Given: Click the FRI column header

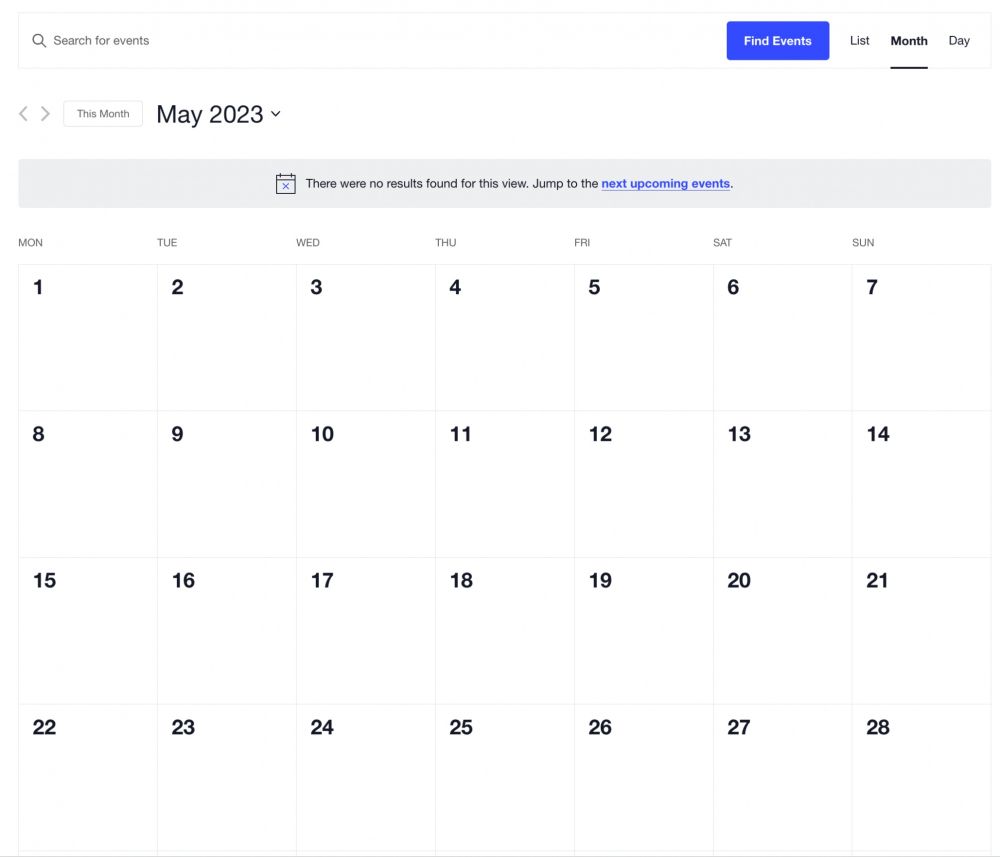Looking at the screenshot, I should coord(582,243).
